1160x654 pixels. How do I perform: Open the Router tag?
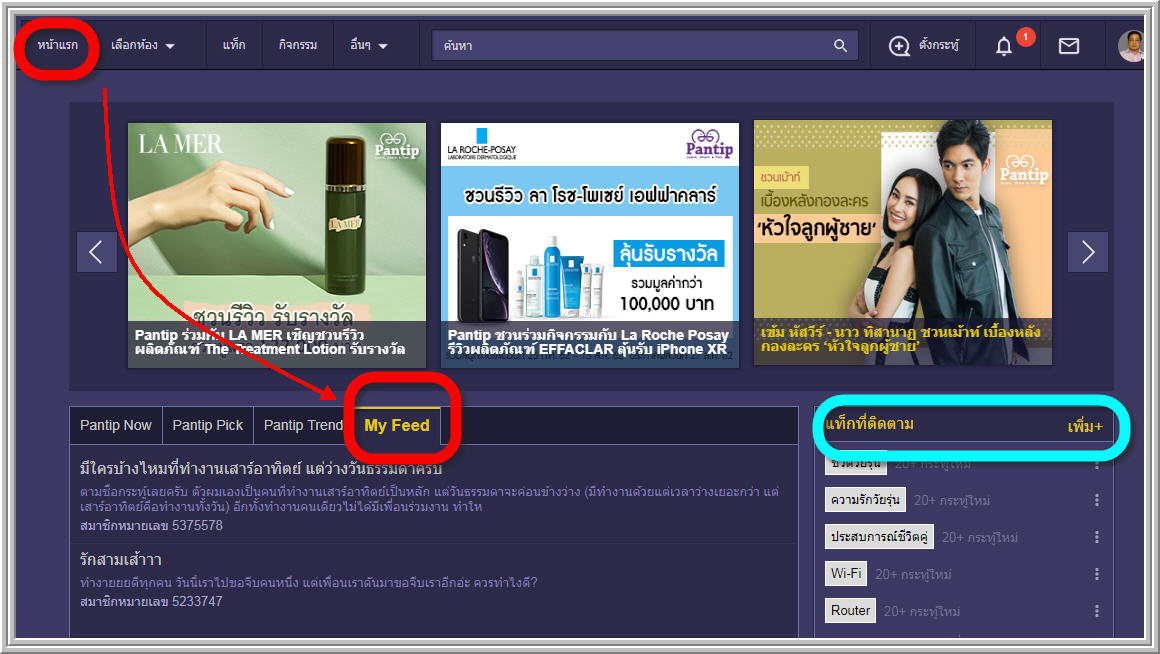point(850,610)
